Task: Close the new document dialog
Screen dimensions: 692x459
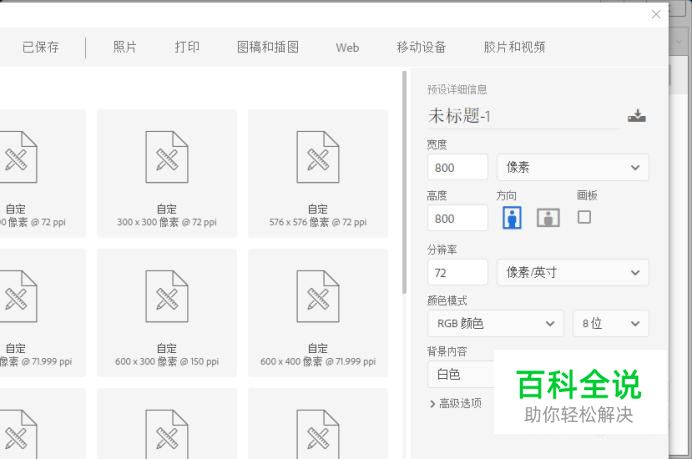Action: point(656,15)
